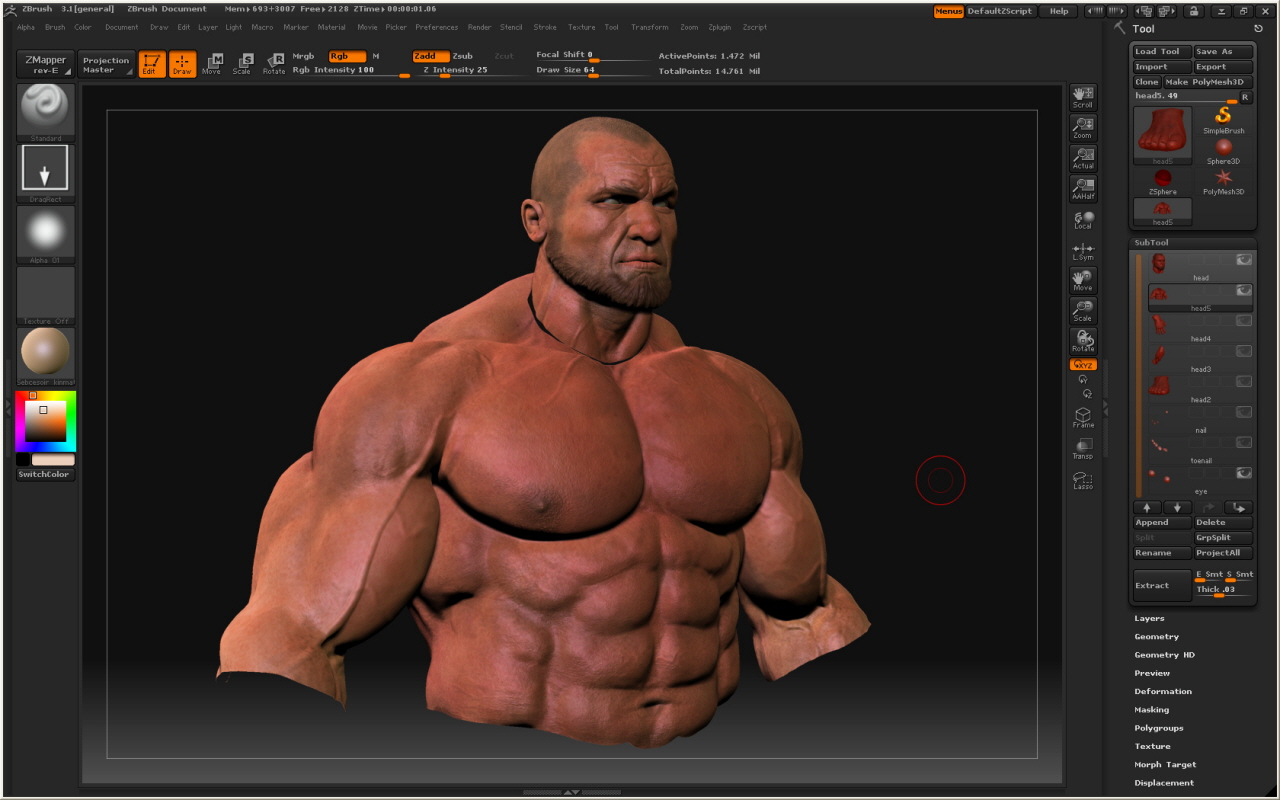
Task: Click the Actual size icon
Action: [x=1083, y=158]
